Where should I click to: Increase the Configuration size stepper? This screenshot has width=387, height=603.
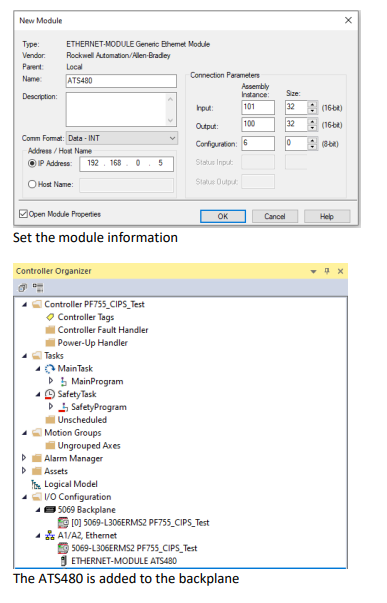coord(313,140)
